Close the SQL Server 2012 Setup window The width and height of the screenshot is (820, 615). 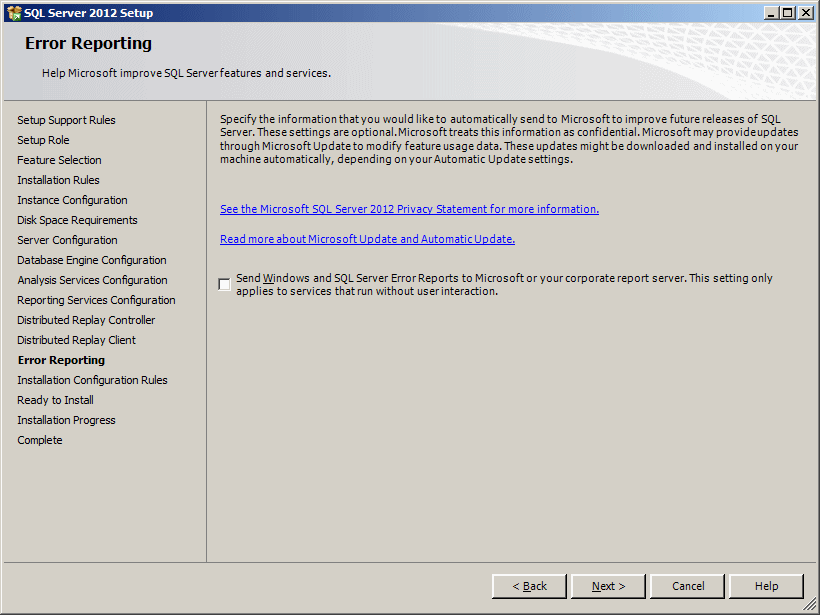coord(806,13)
